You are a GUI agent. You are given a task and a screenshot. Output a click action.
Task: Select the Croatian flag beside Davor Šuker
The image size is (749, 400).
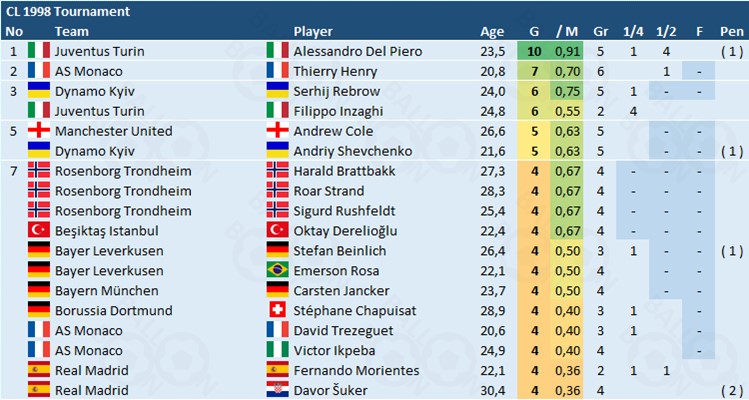[x=278, y=390]
